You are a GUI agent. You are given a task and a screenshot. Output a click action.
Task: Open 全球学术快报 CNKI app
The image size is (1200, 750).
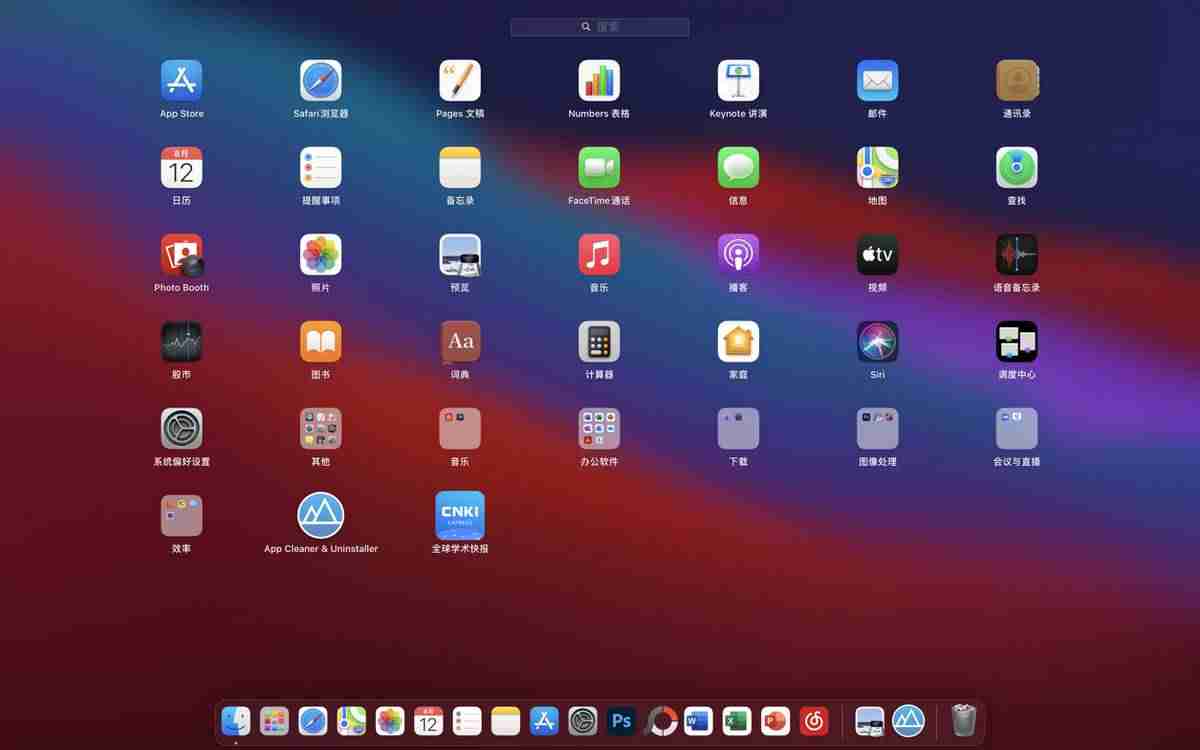(x=460, y=516)
